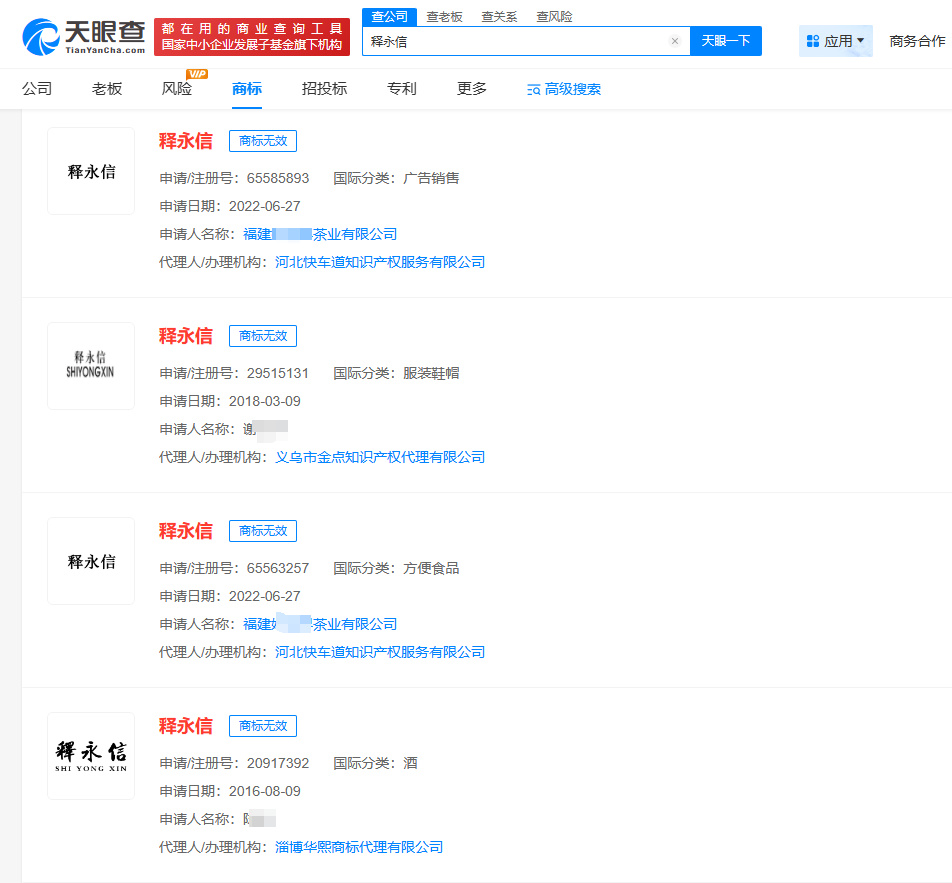The width and height of the screenshot is (952, 883).
Task: Open 释永信 title for 服装鞋帽 trademark
Action: point(186,336)
